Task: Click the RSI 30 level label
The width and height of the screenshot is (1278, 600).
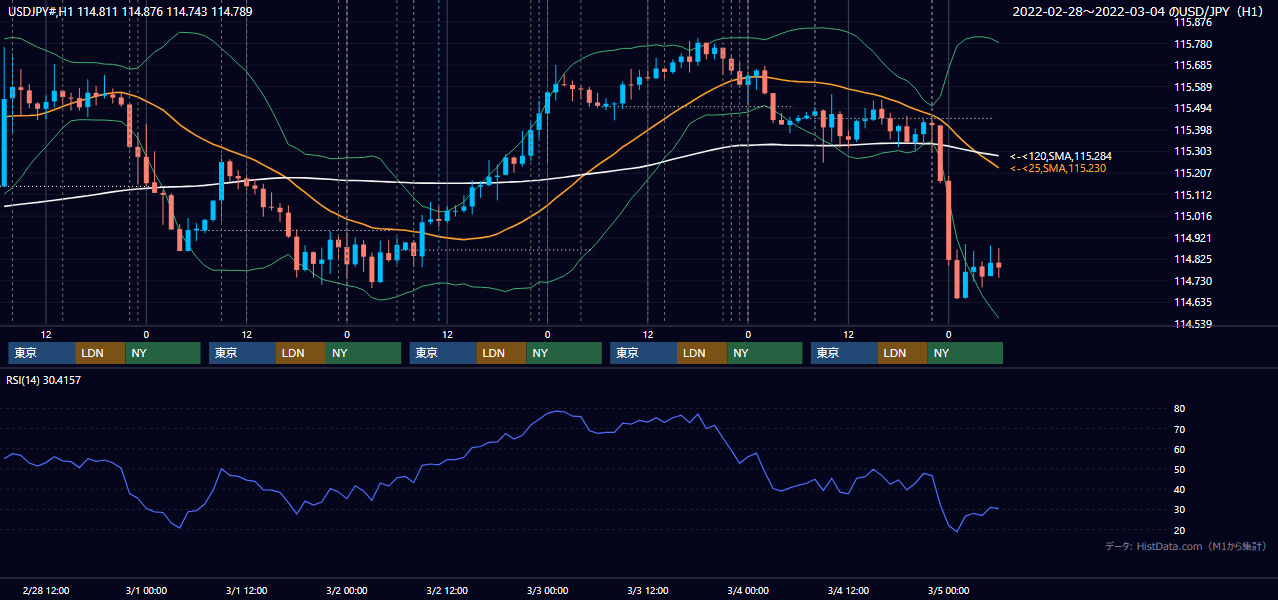Action: point(1179,510)
